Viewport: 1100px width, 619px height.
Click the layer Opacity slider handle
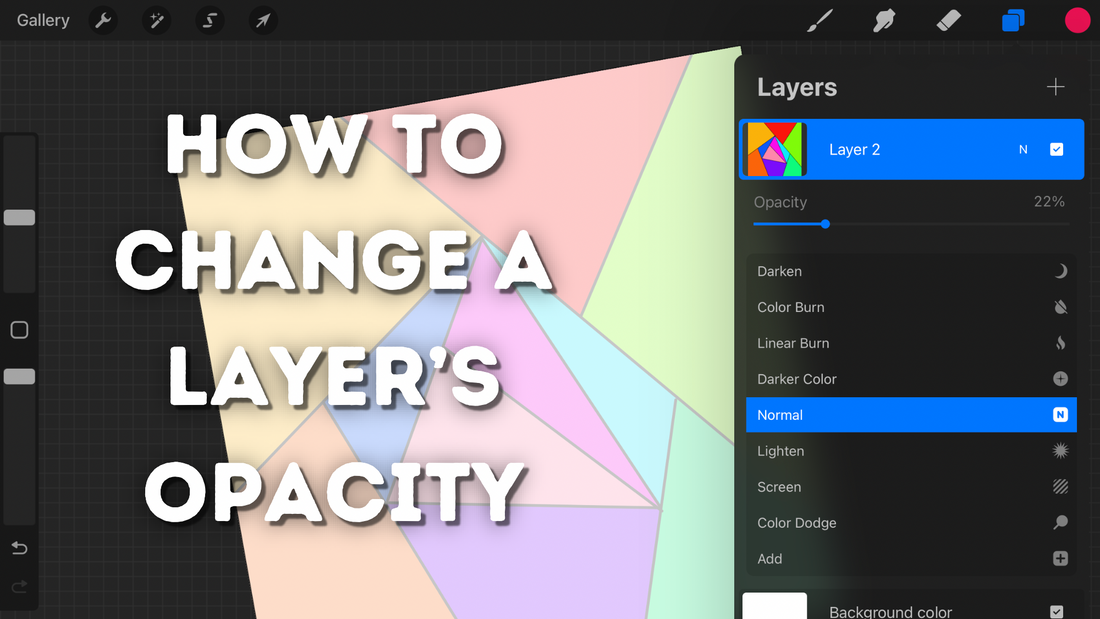(x=825, y=224)
